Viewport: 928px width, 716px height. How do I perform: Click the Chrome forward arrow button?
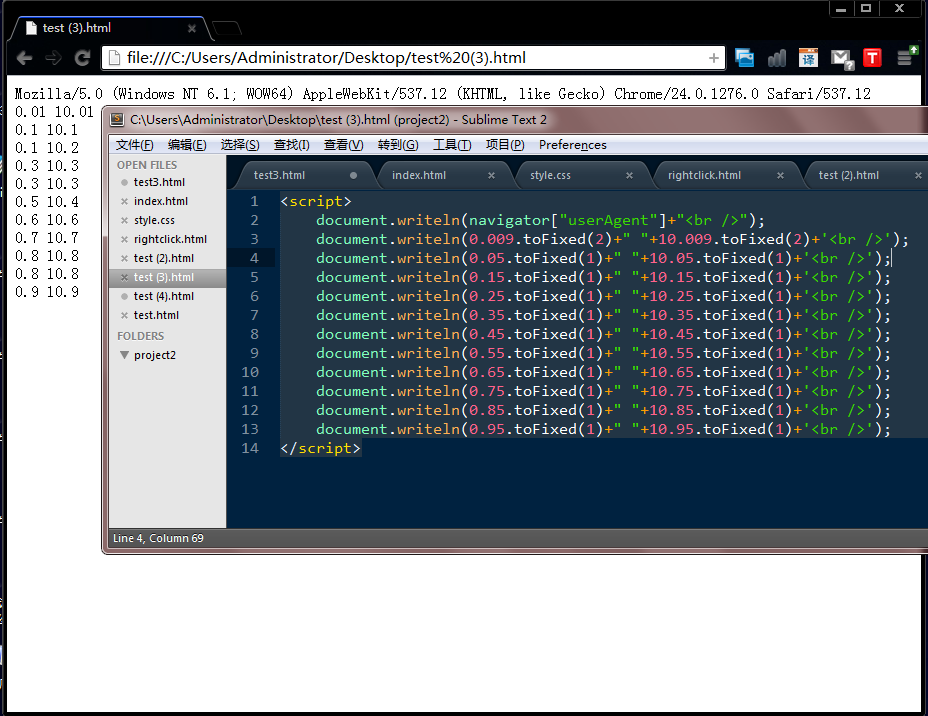click(x=53, y=58)
